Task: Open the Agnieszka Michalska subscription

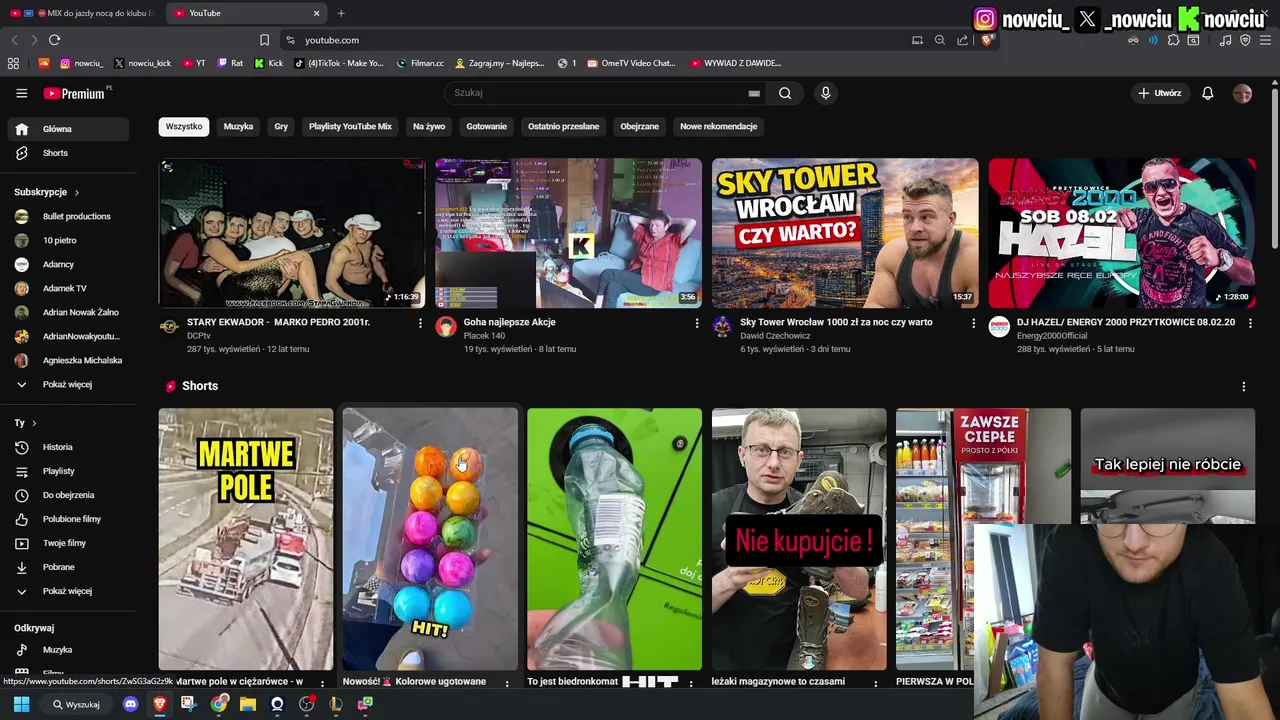Action: [x=68, y=360]
